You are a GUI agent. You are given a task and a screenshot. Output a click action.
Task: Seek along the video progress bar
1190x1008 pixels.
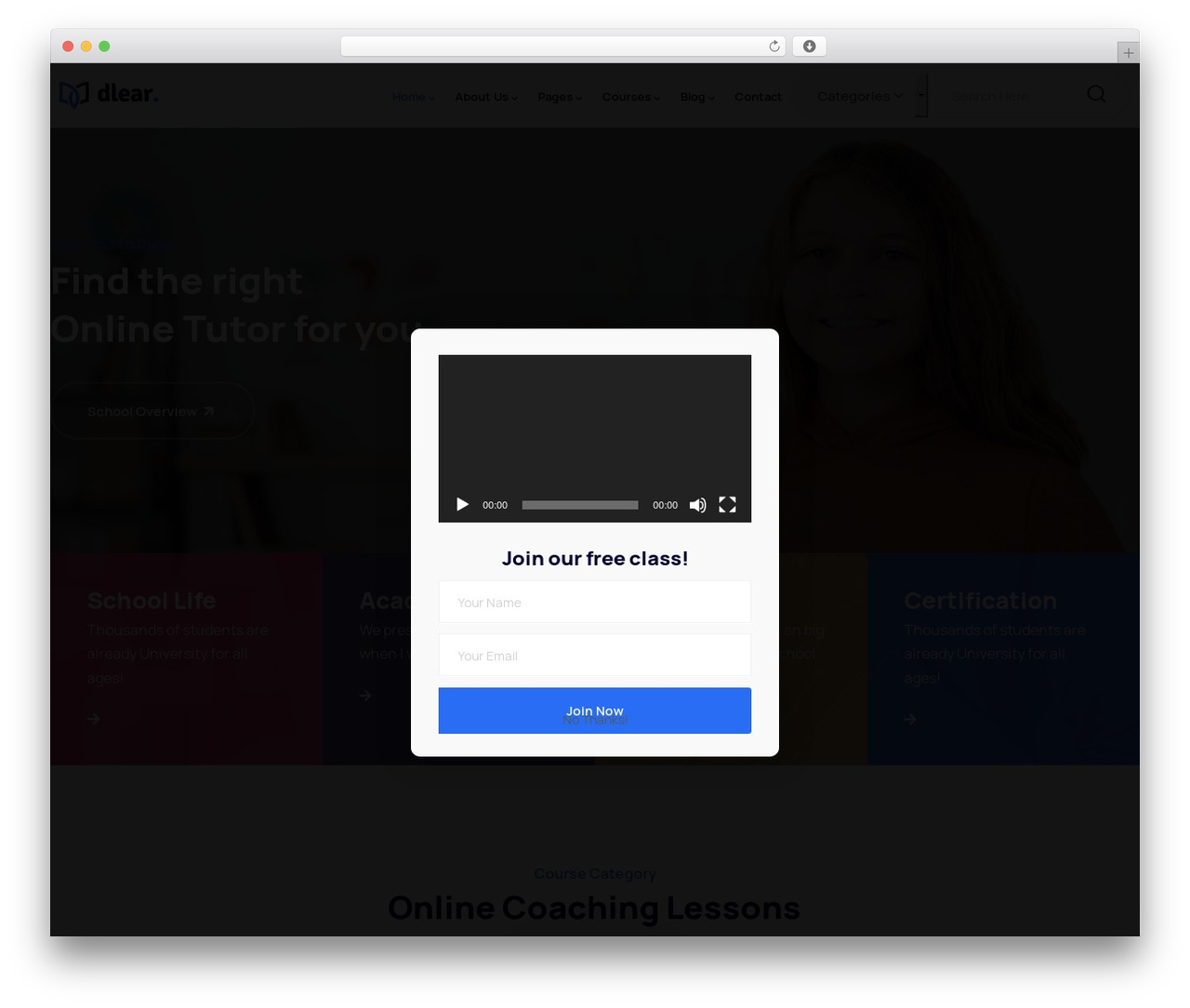(580, 505)
